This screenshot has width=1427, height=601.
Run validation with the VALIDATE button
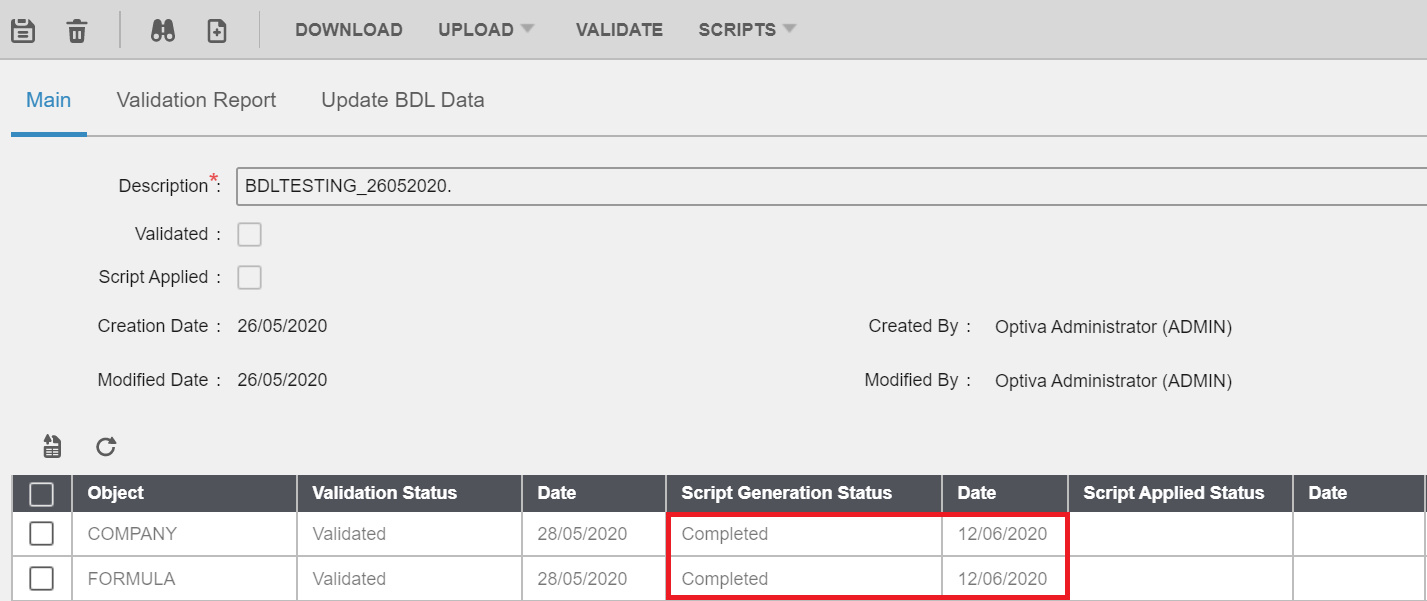click(618, 29)
